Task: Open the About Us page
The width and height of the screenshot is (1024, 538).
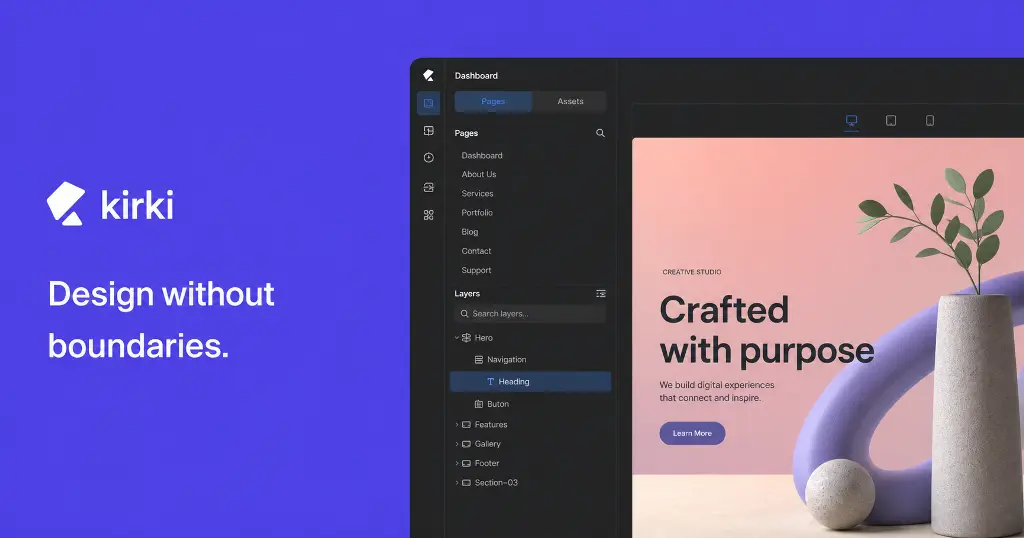Action: (x=479, y=174)
